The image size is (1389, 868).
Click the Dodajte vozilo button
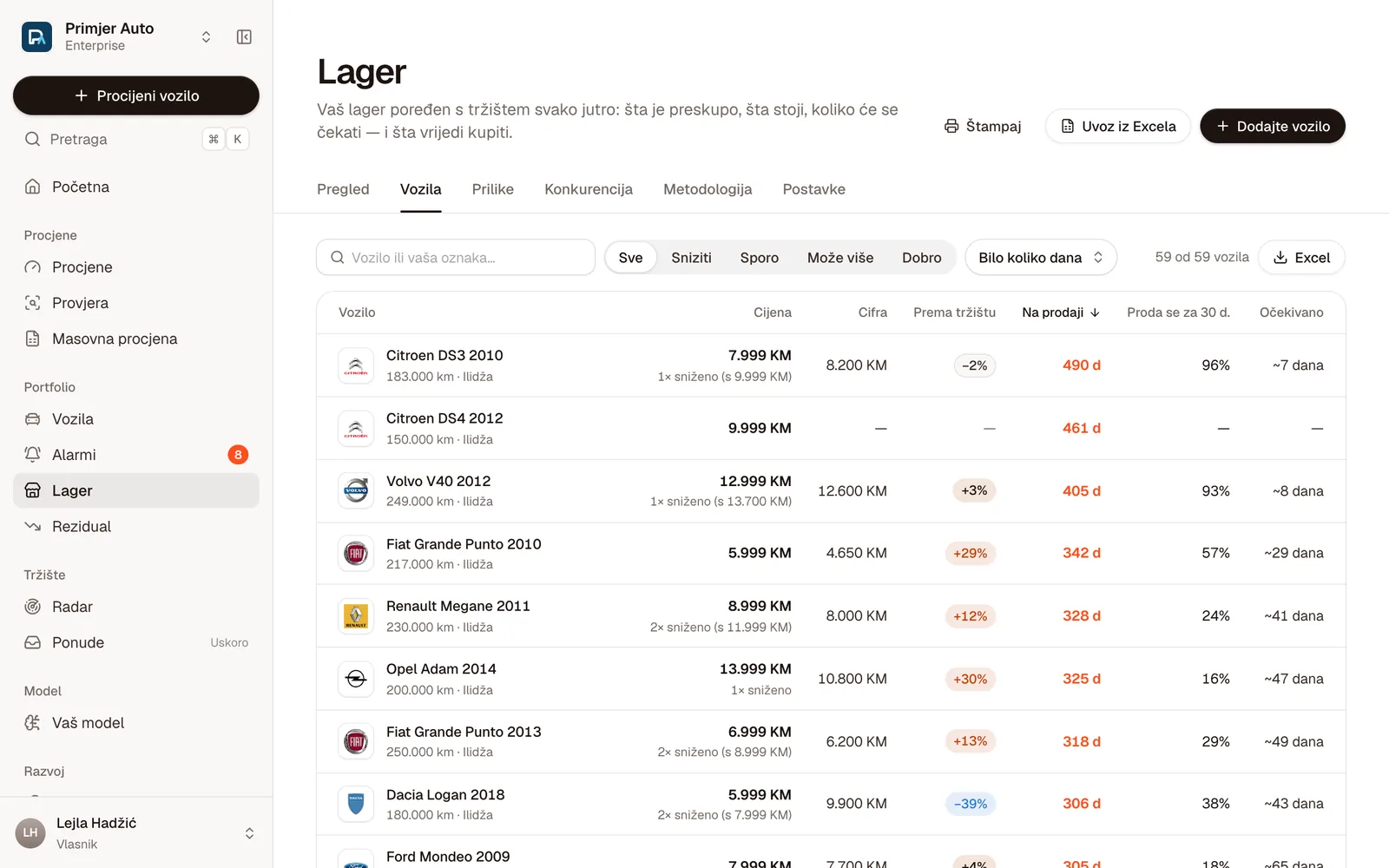click(1273, 127)
